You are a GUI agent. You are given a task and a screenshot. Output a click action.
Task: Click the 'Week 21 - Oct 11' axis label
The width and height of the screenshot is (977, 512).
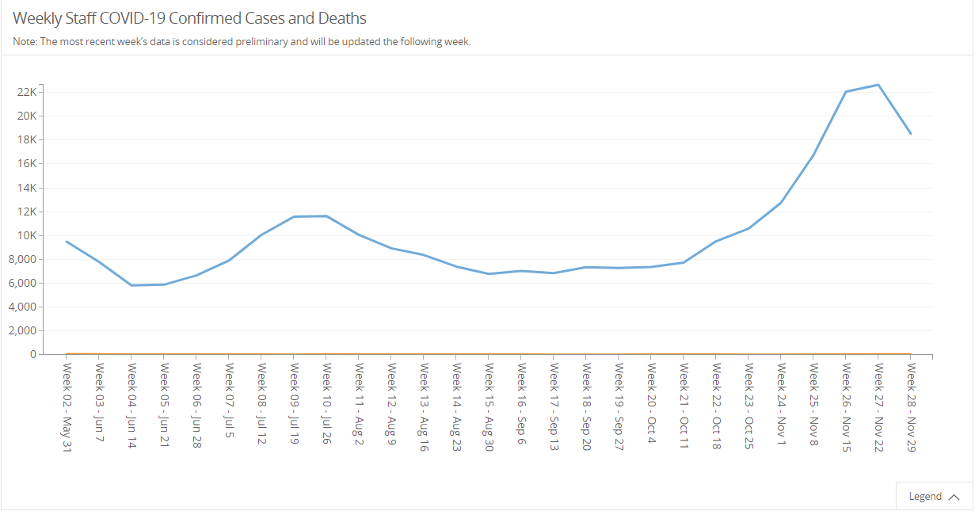pyautogui.click(x=683, y=405)
